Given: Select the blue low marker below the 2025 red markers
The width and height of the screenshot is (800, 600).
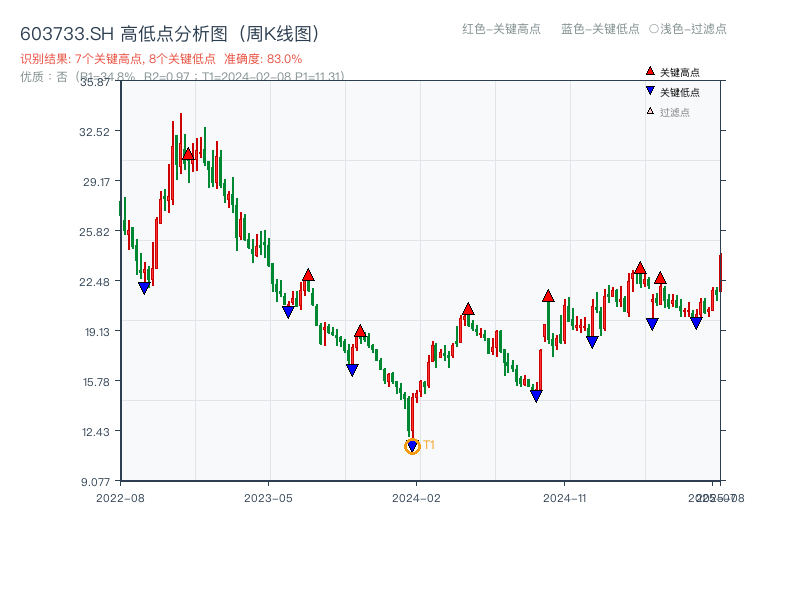Looking at the screenshot, I should tap(652, 324).
